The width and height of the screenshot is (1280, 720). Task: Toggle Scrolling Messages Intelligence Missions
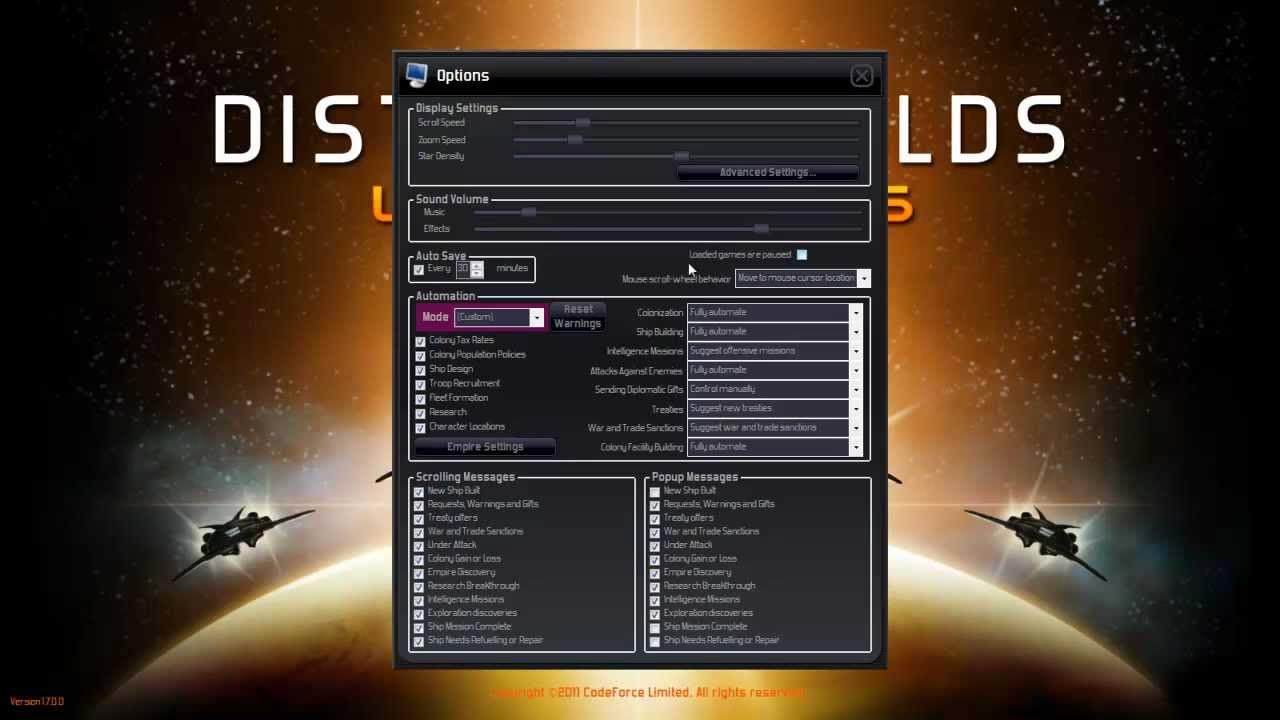(x=419, y=600)
